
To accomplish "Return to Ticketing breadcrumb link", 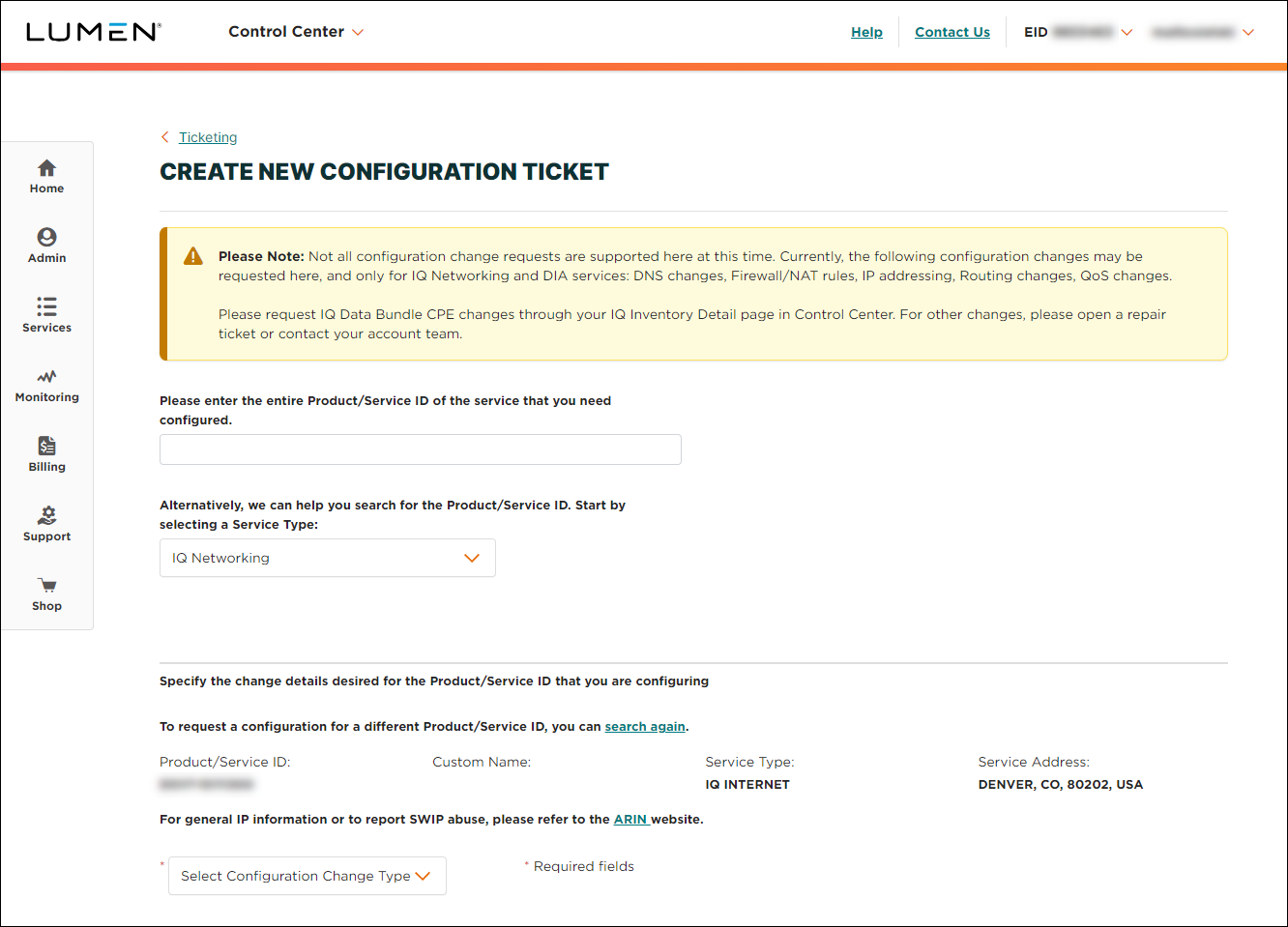I will (x=208, y=137).
